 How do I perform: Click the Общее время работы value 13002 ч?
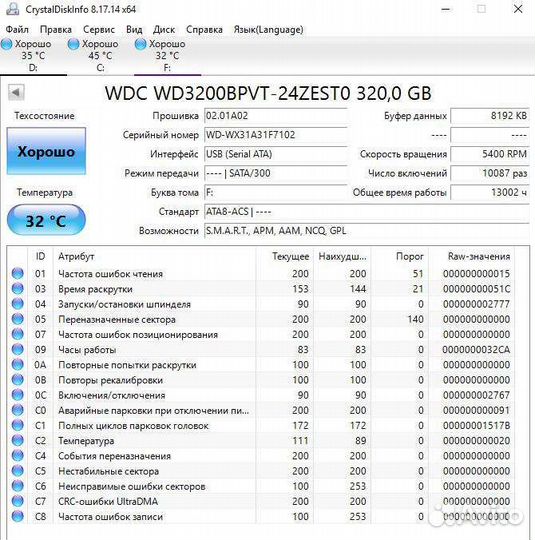pos(490,193)
